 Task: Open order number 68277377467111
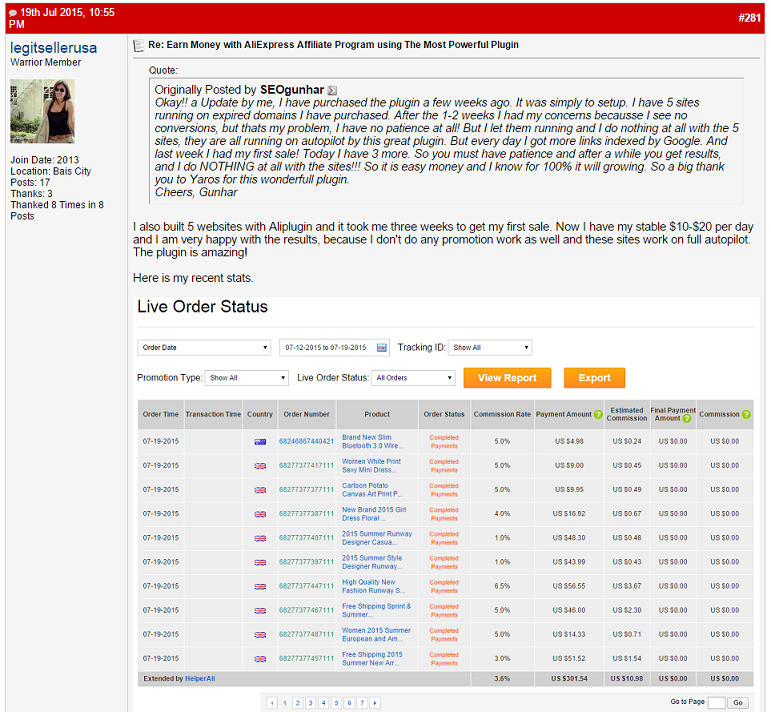306,610
